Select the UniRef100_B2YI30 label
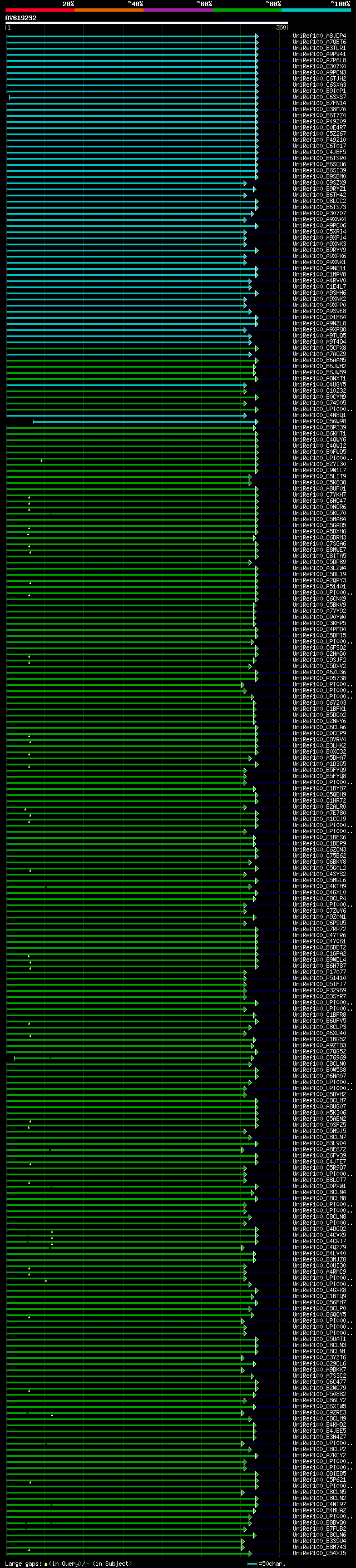The height and width of the screenshot is (1568, 356). (x=319, y=464)
